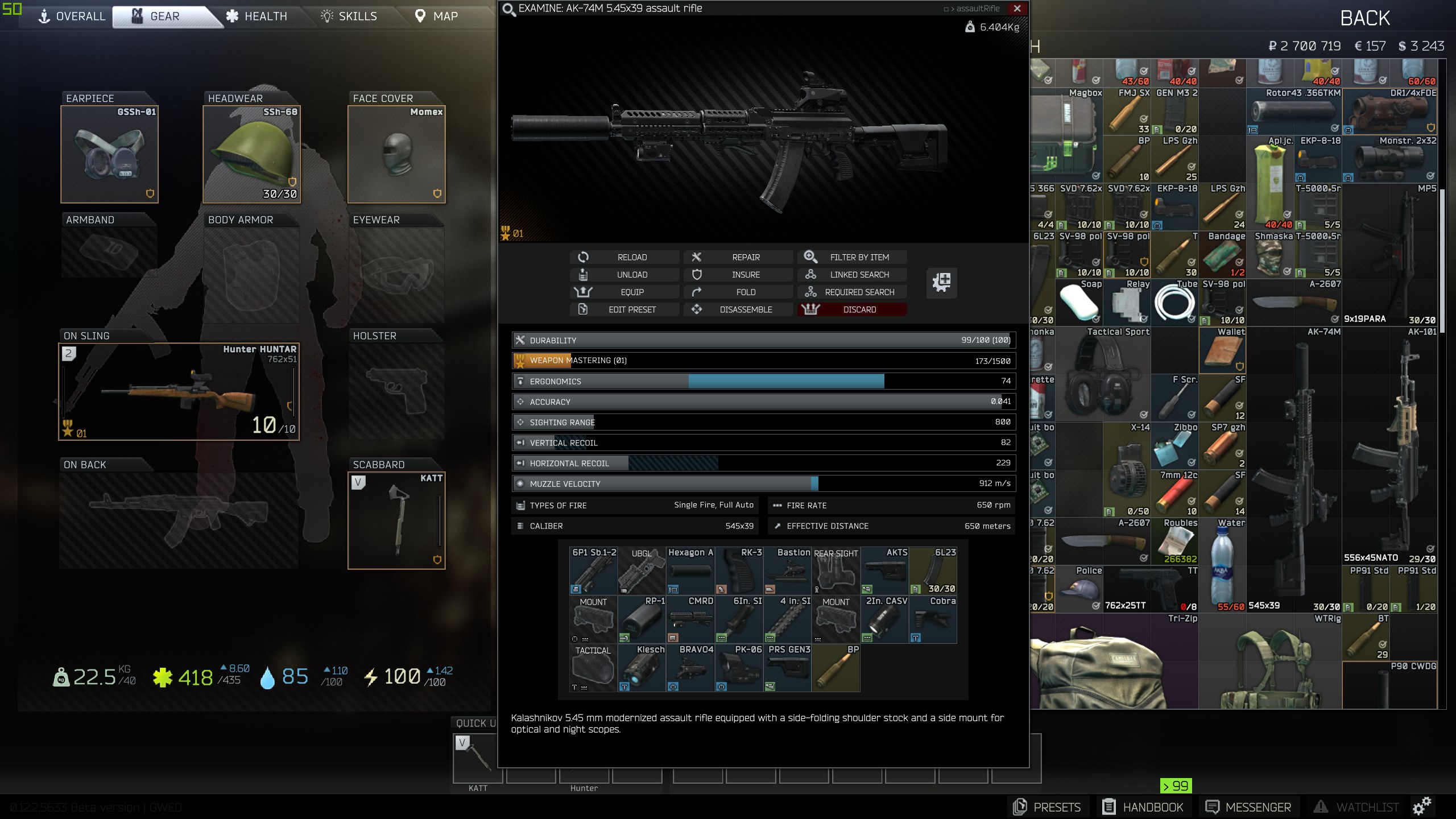Click the INSURE action
This screenshot has height=819, width=1456.
pyautogui.click(x=738, y=275)
